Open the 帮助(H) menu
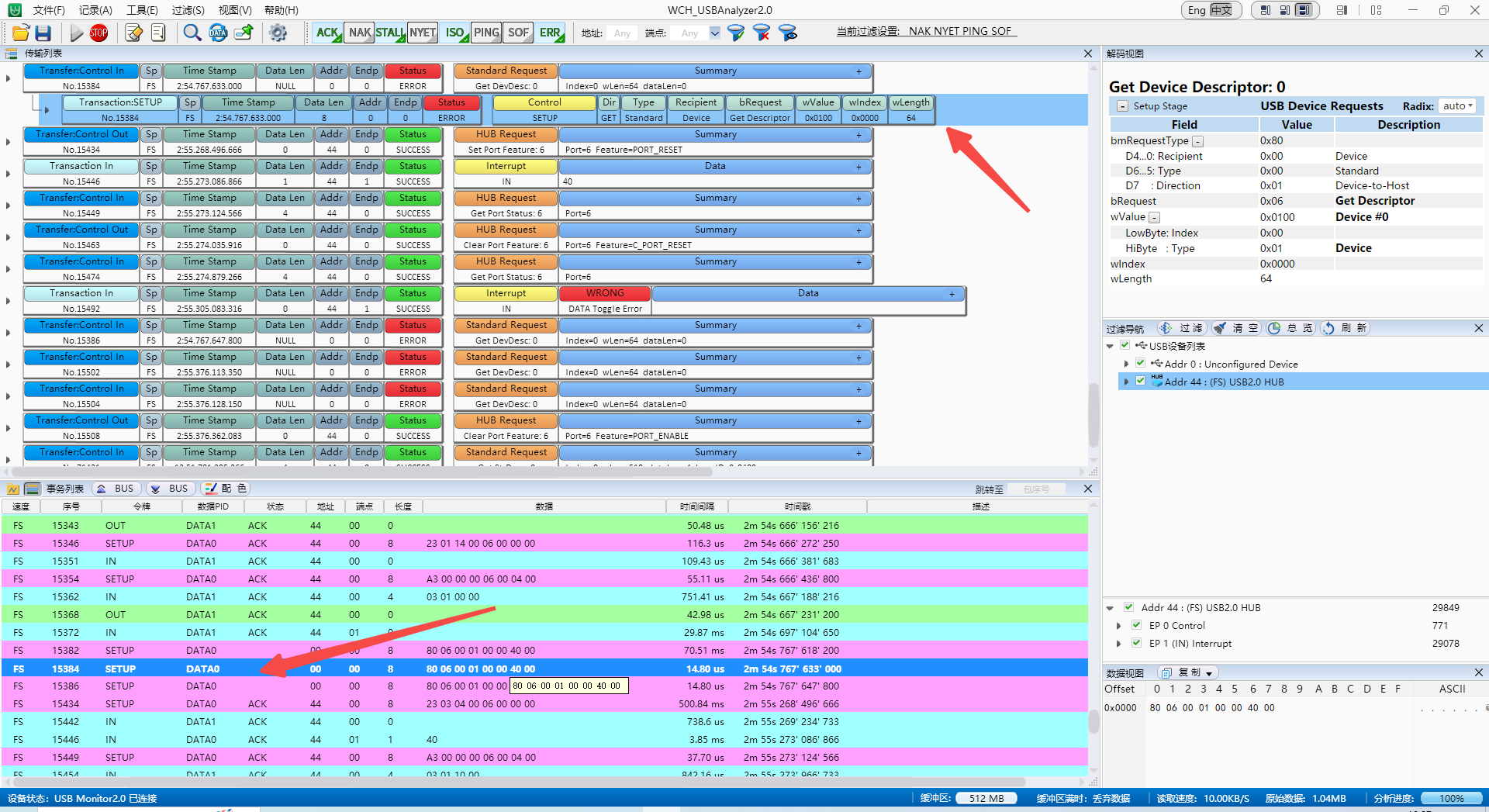The image size is (1489, 812). (282, 10)
